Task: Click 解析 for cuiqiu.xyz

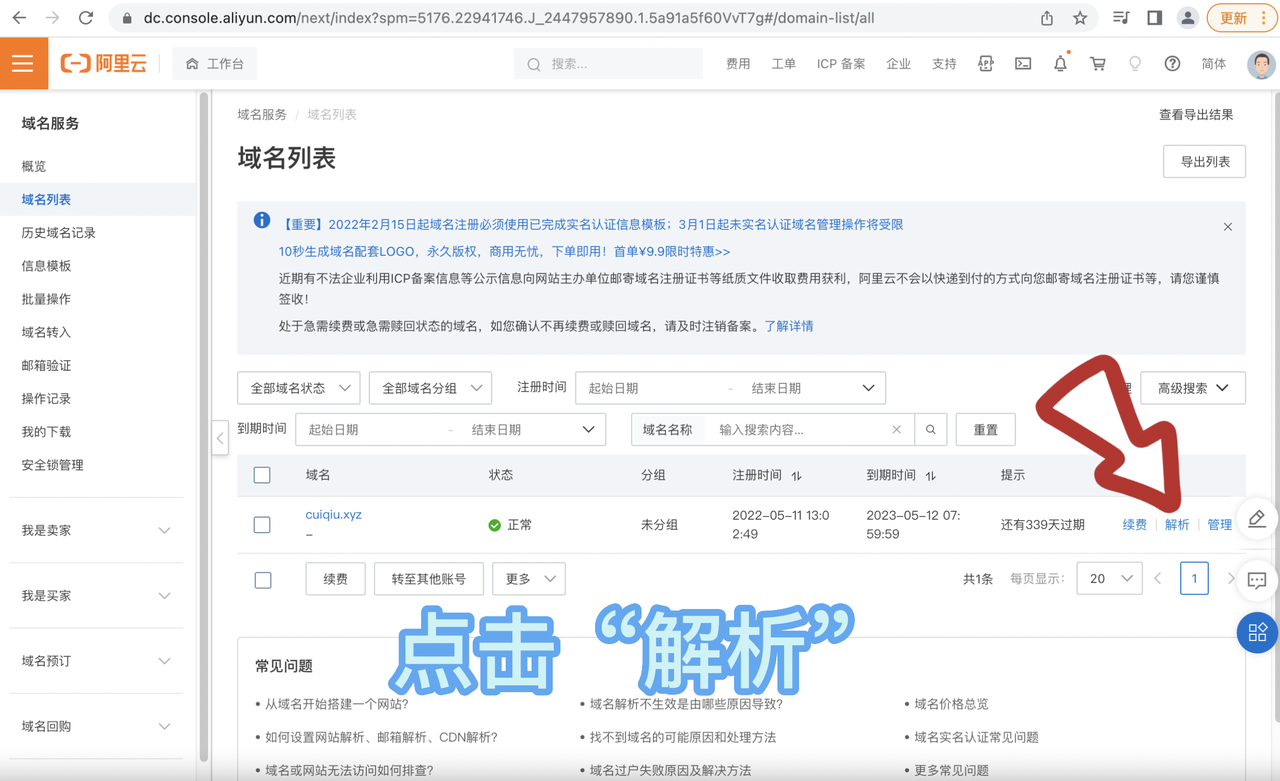Action: (x=1177, y=525)
